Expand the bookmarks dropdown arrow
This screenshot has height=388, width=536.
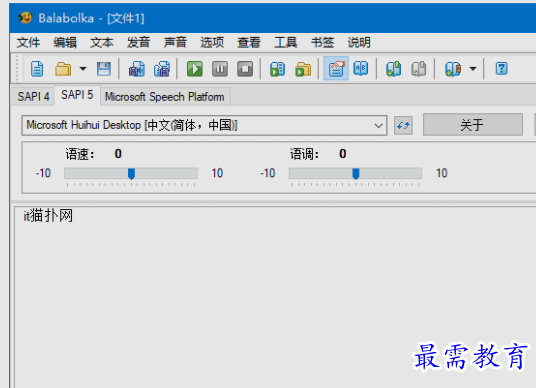click(473, 69)
